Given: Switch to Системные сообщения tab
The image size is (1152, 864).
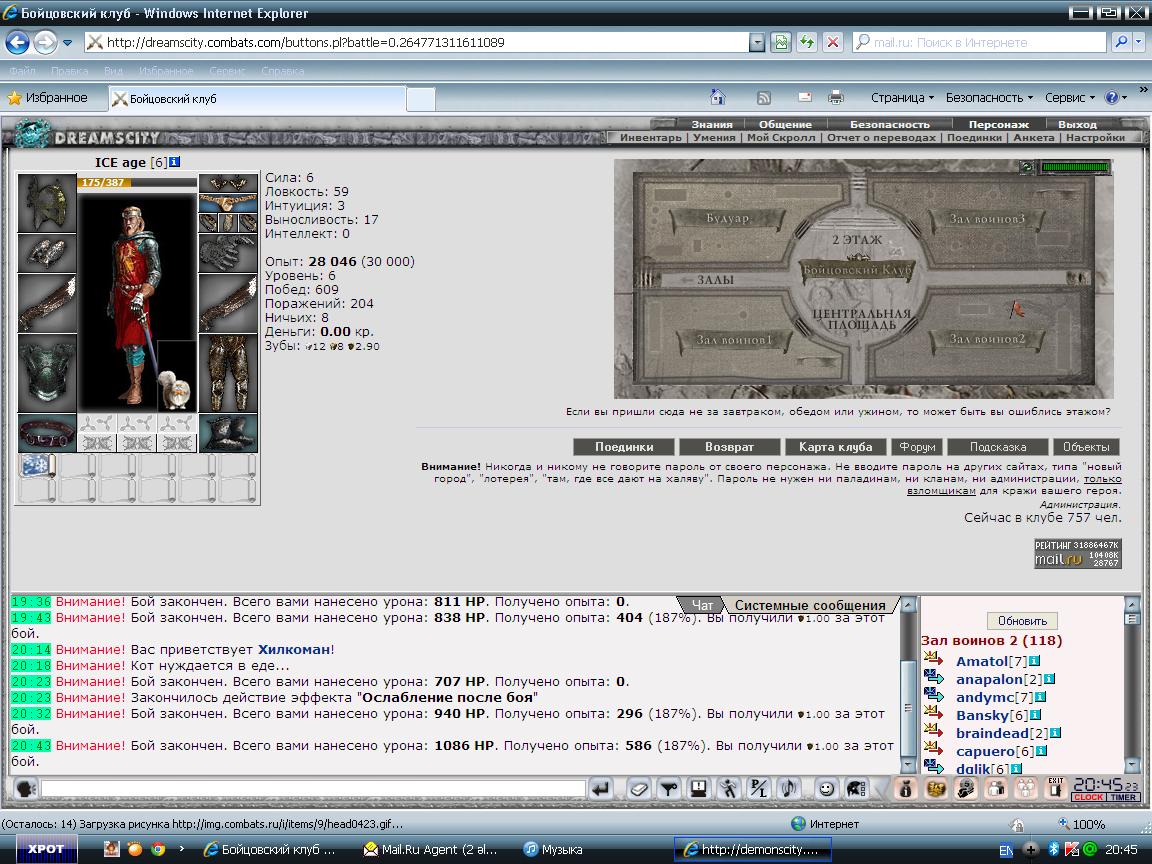Looking at the screenshot, I should coord(810,605).
